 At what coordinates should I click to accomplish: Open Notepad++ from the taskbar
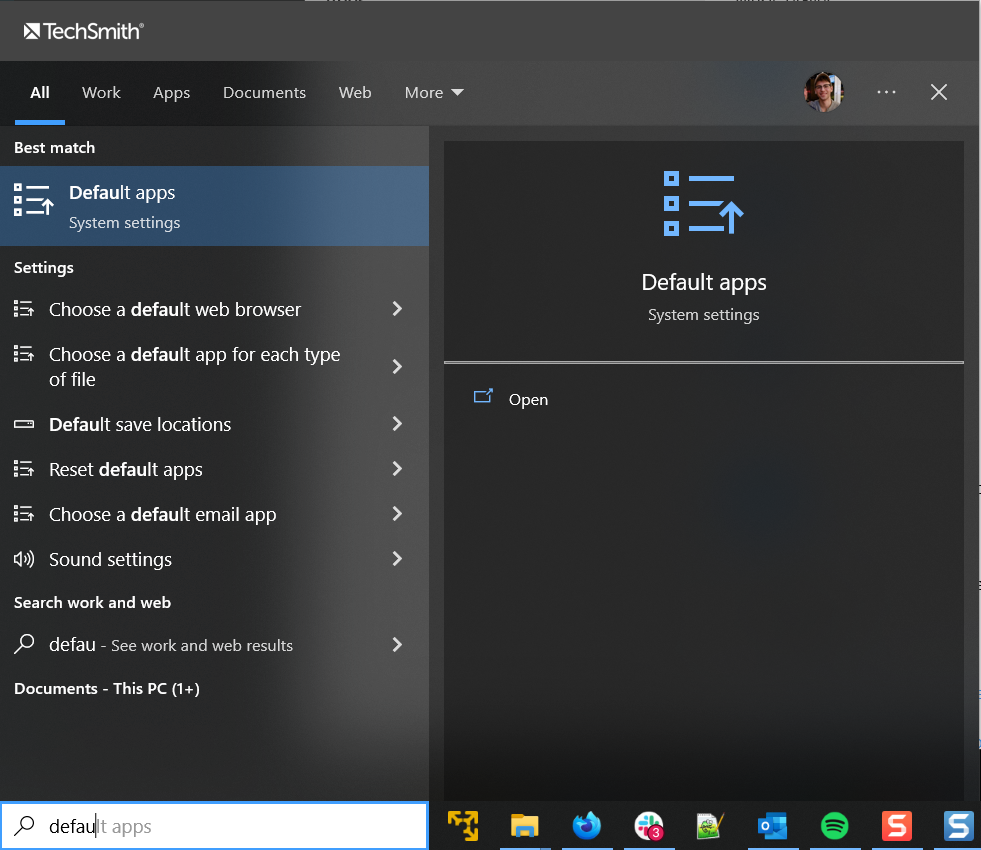point(710,826)
